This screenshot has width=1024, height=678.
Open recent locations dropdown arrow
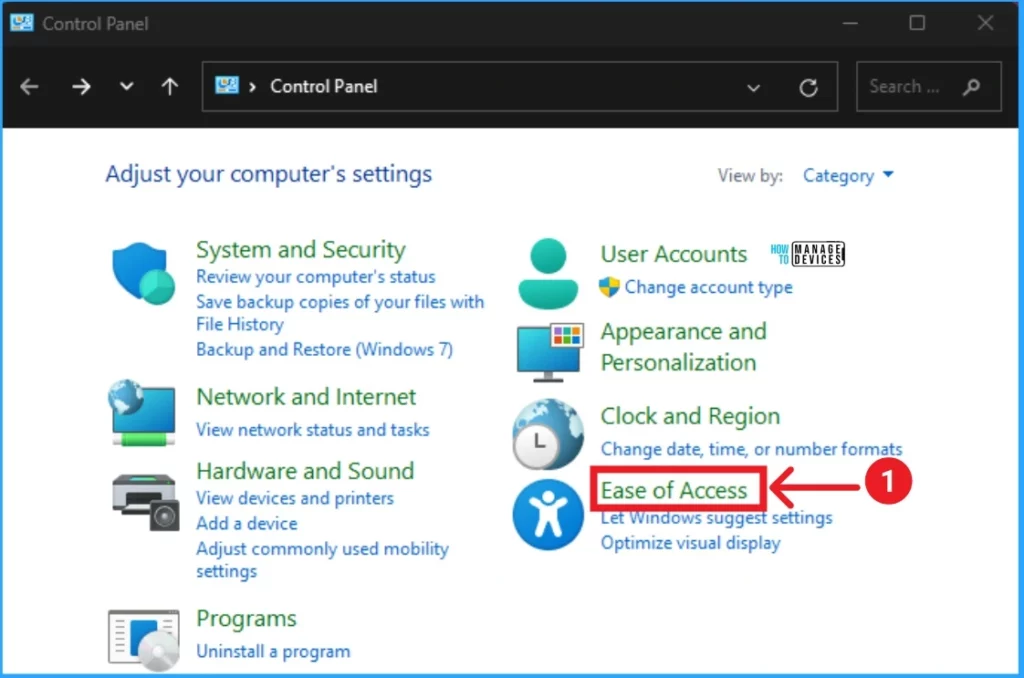tap(127, 86)
